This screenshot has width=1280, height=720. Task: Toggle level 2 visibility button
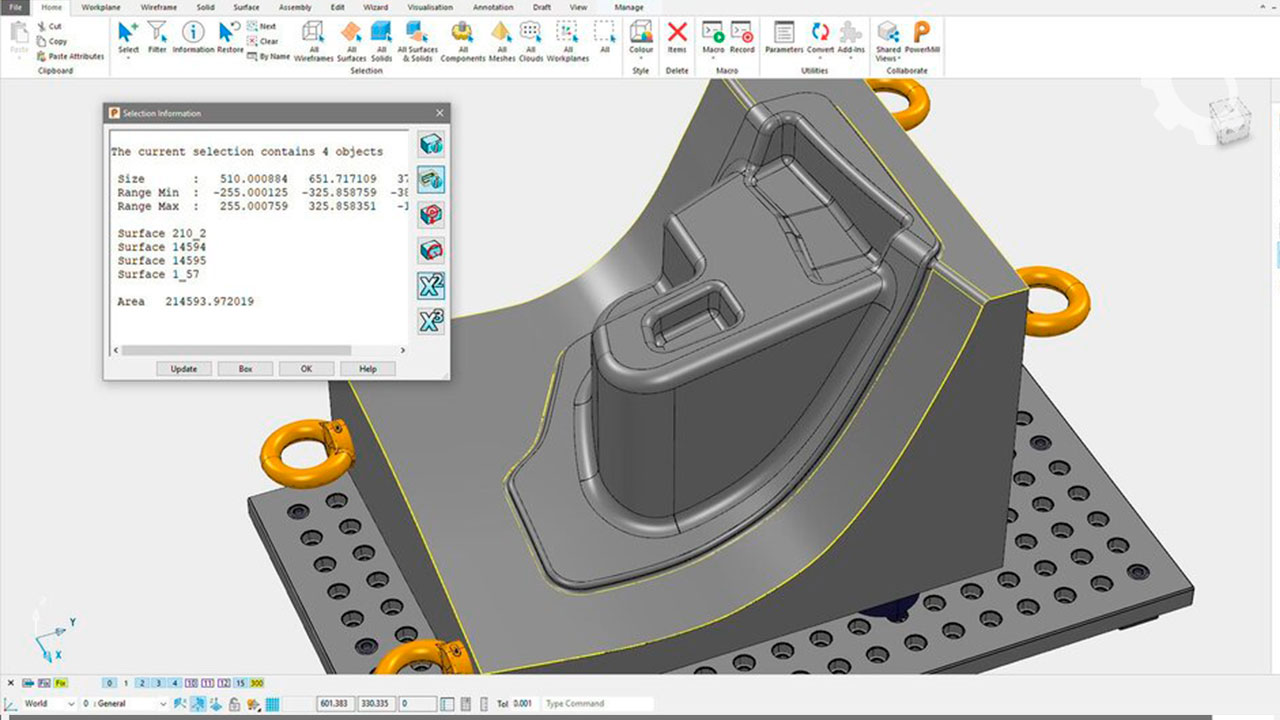point(142,683)
